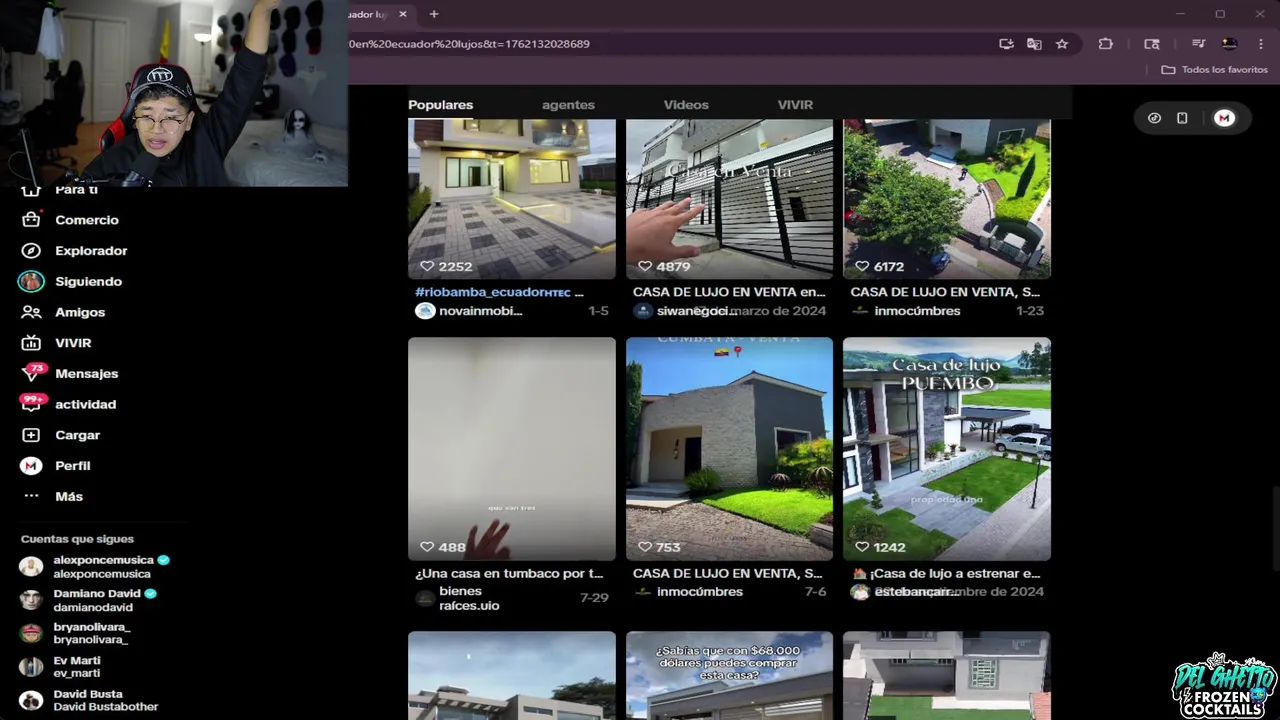Open the Todos los favoritos folder
This screenshot has height=720, width=1280.
click(x=1214, y=70)
